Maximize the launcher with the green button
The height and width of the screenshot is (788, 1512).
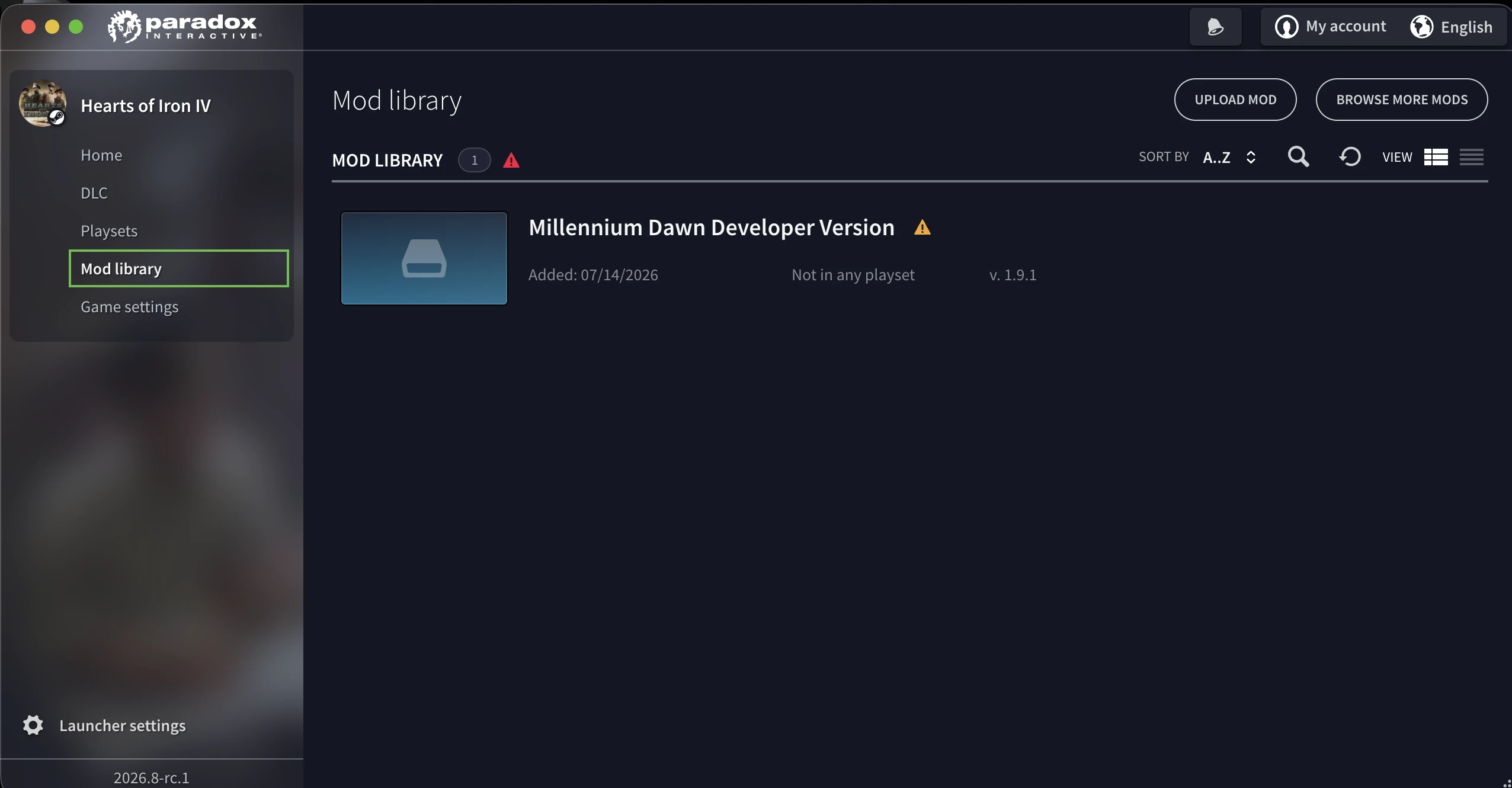point(76,27)
